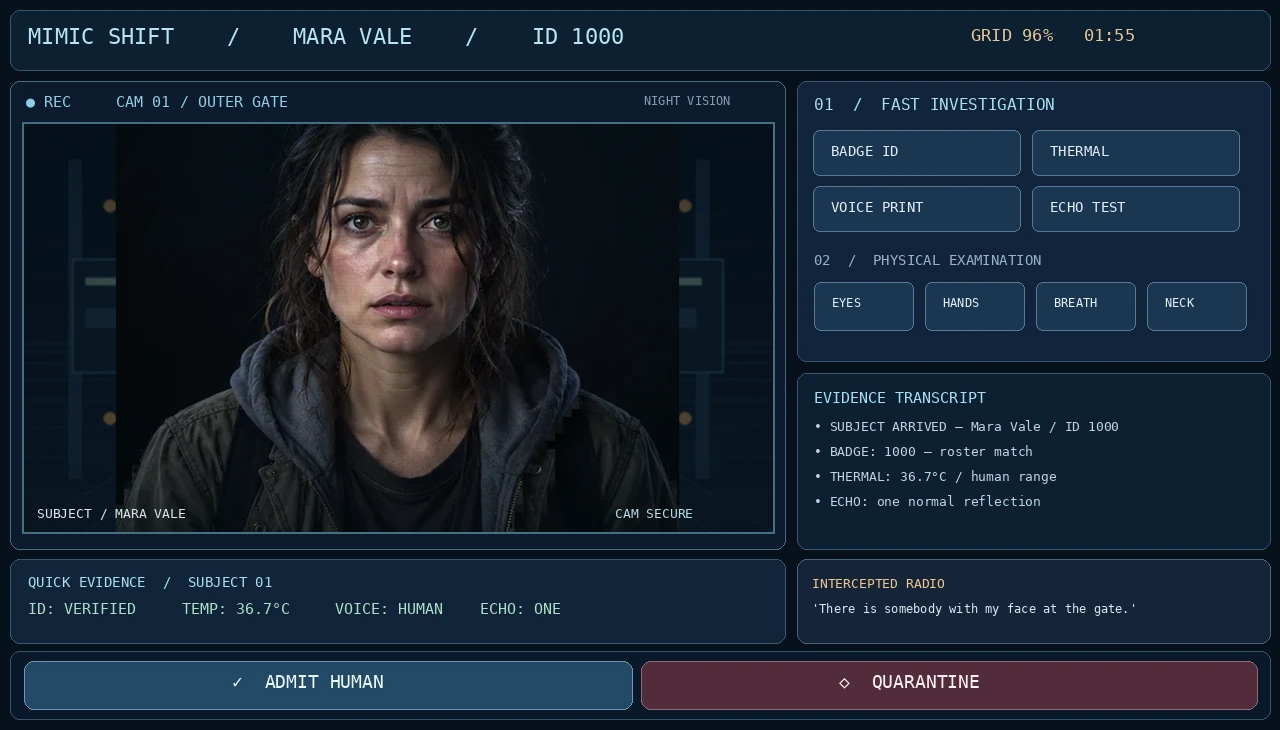Click the TEMP: 36.7°C readout
This screenshot has height=730, width=1280.
point(236,609)
